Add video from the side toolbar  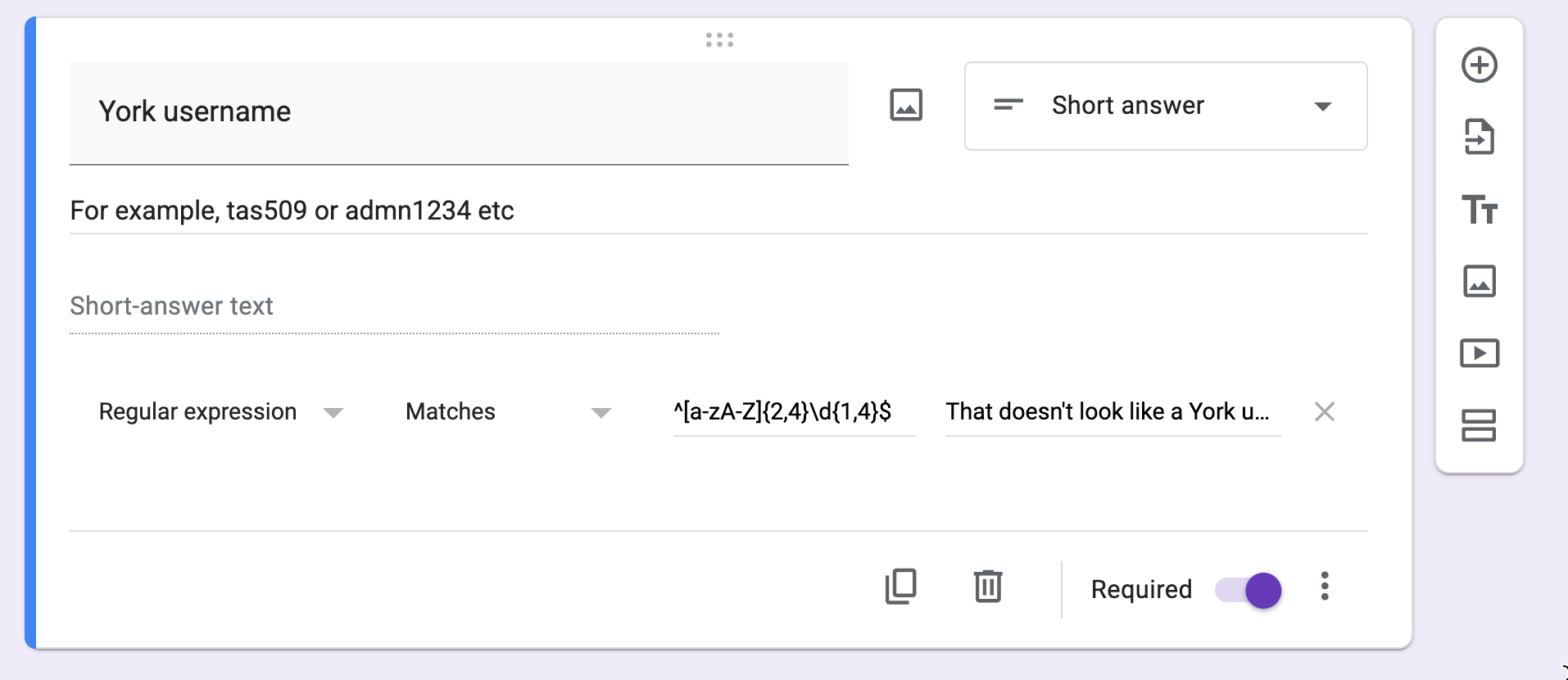pyautogui.click(x=1479, y=353)
